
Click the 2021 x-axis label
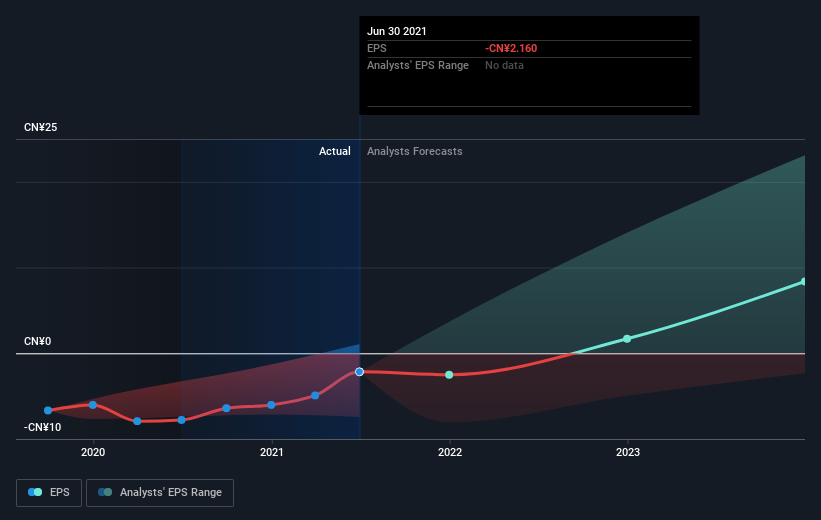click(272, 452)
